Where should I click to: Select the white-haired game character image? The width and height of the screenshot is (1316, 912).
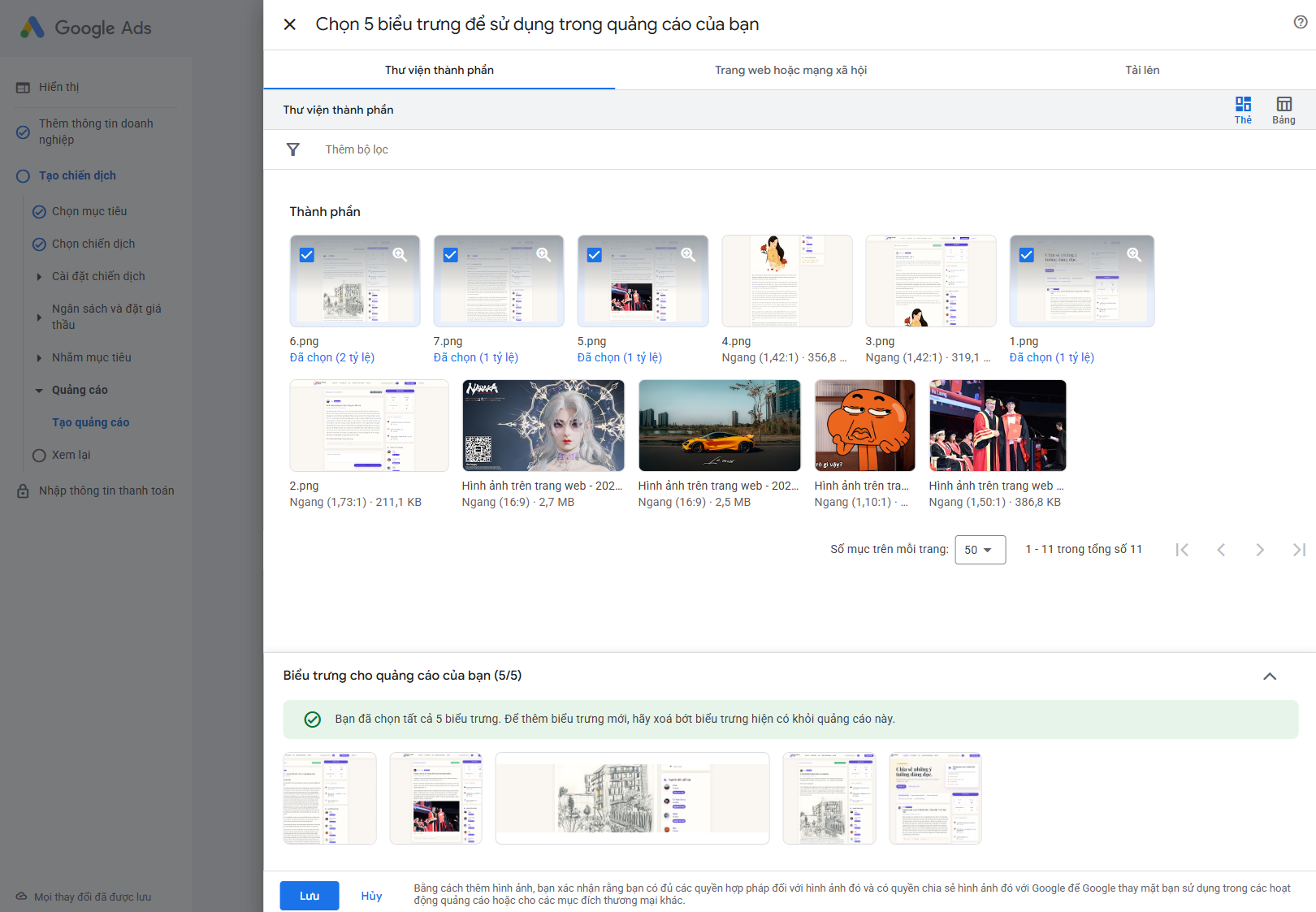click(543, 426)
